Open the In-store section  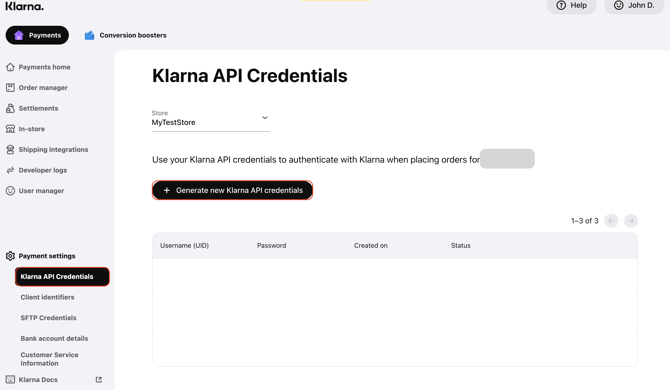coord(25,129)
